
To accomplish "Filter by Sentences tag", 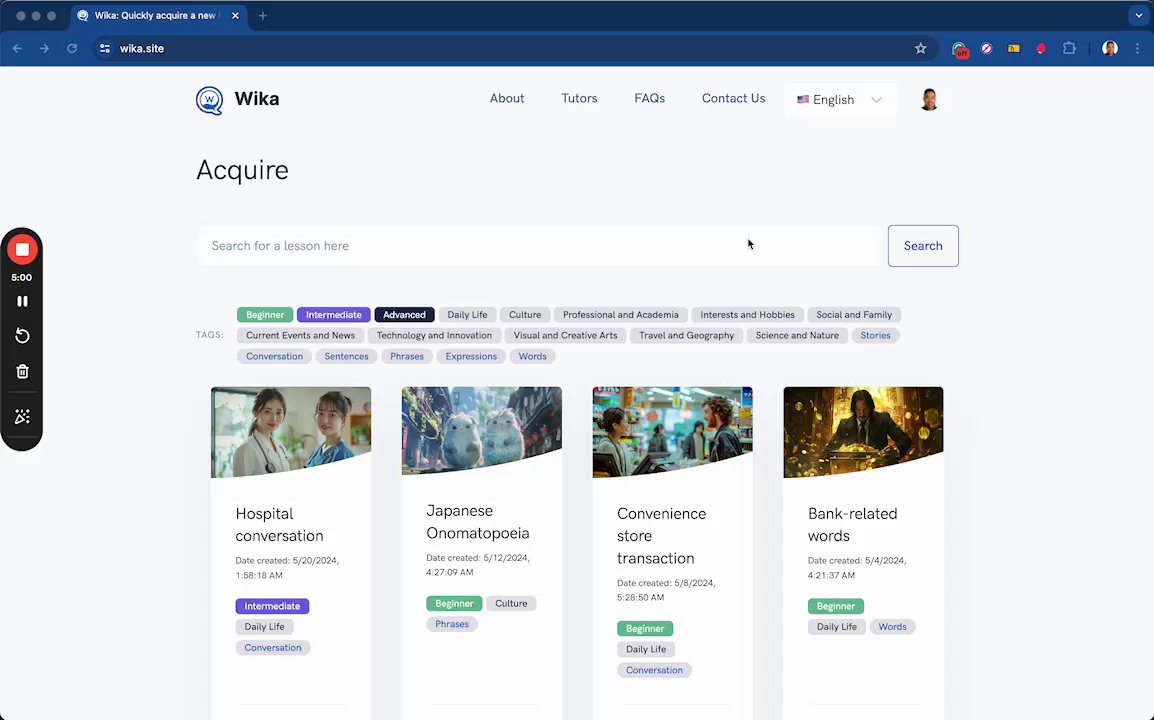I will tap(346, 356).
